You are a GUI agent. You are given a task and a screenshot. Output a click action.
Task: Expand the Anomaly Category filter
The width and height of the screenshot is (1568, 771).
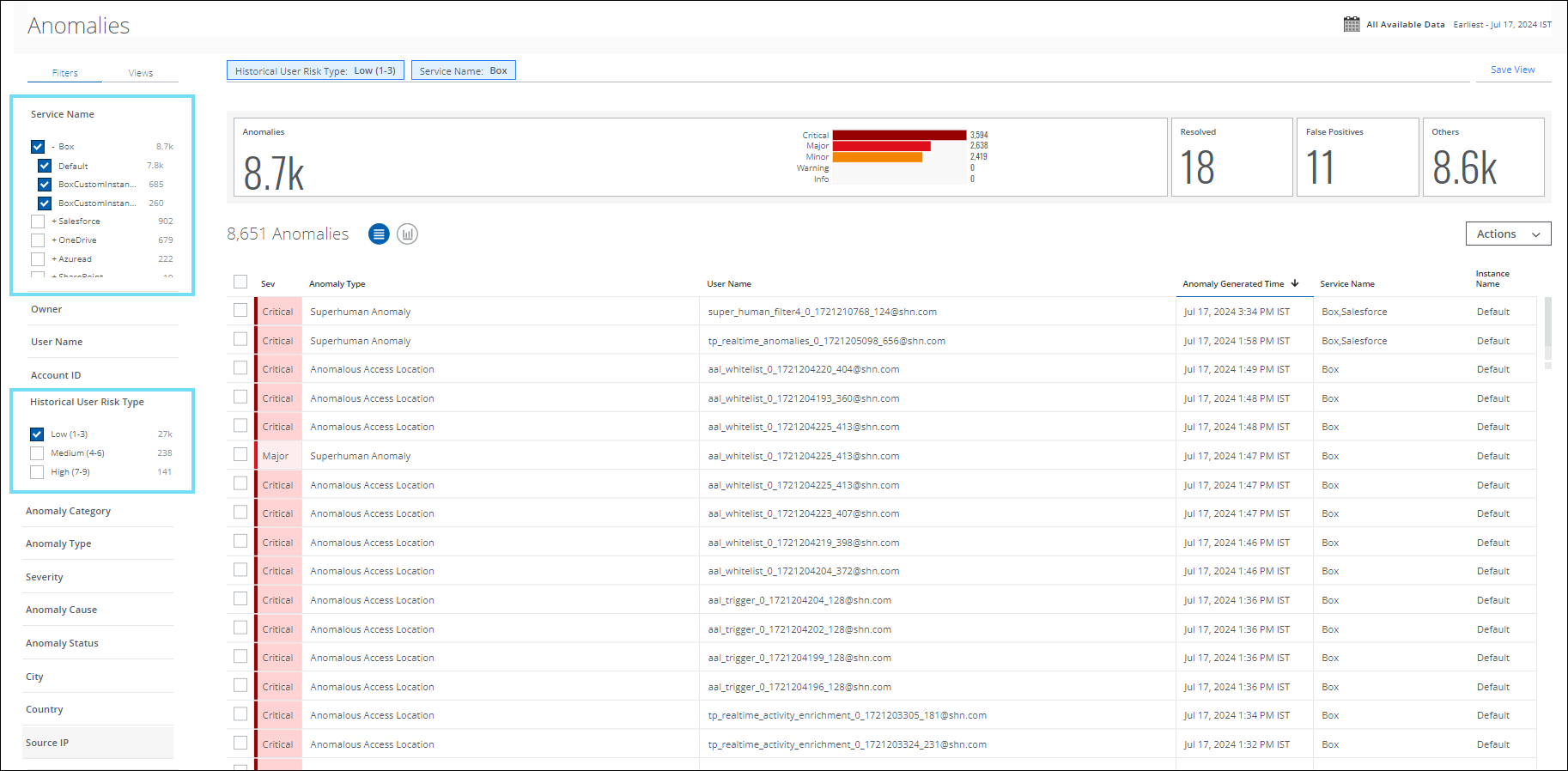[69, 511]
